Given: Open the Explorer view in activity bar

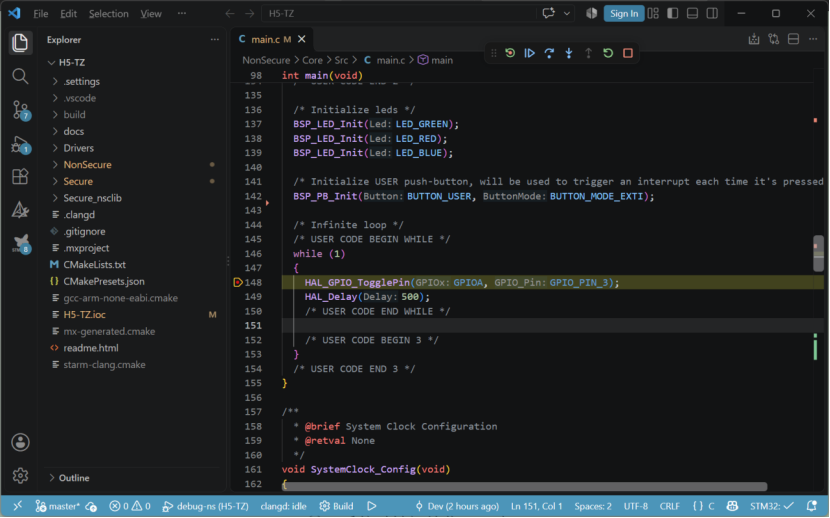Looking at the screenshot, I should click(x=20, y=42).
